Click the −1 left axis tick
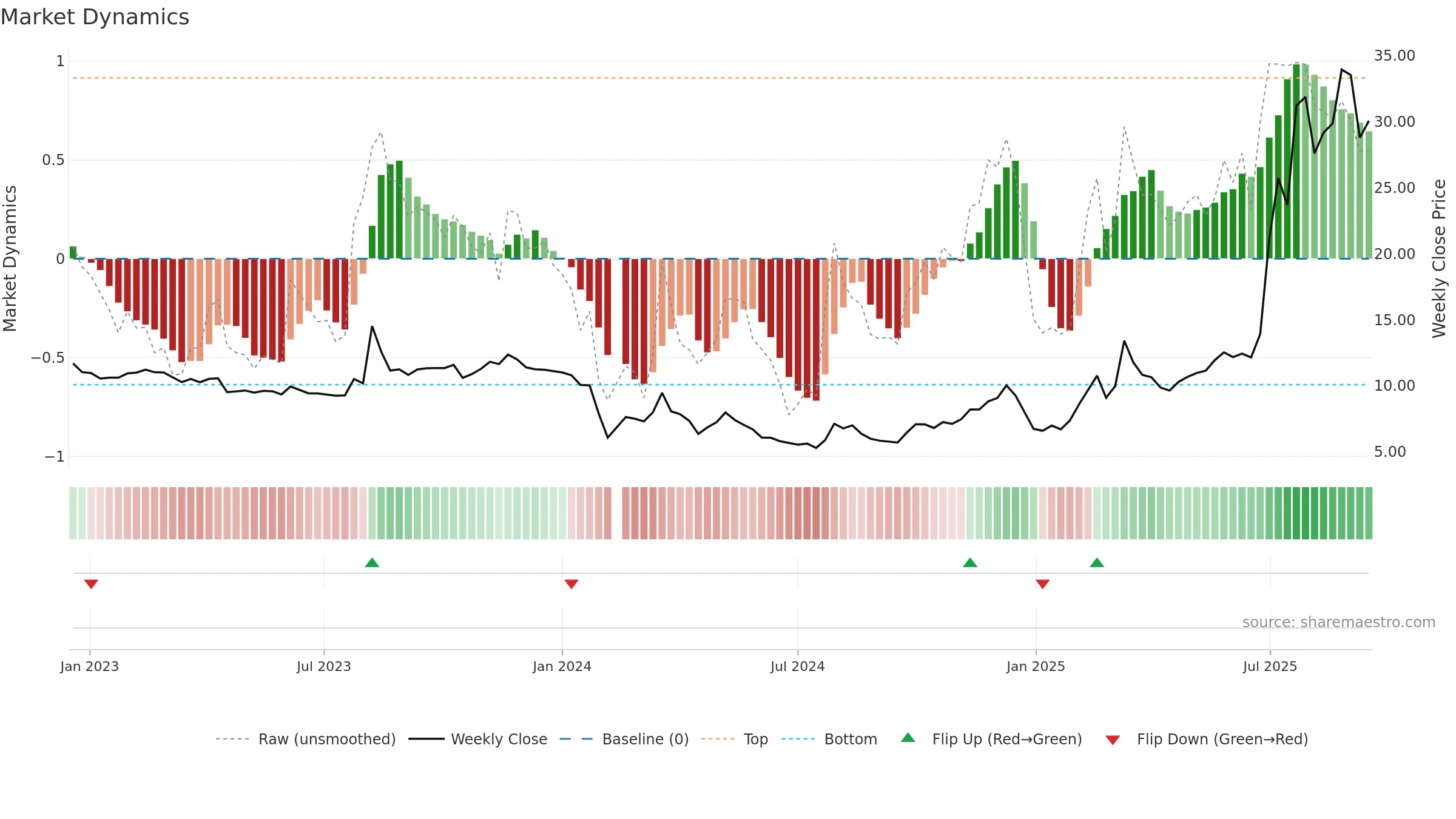 (x=54, y=457)
